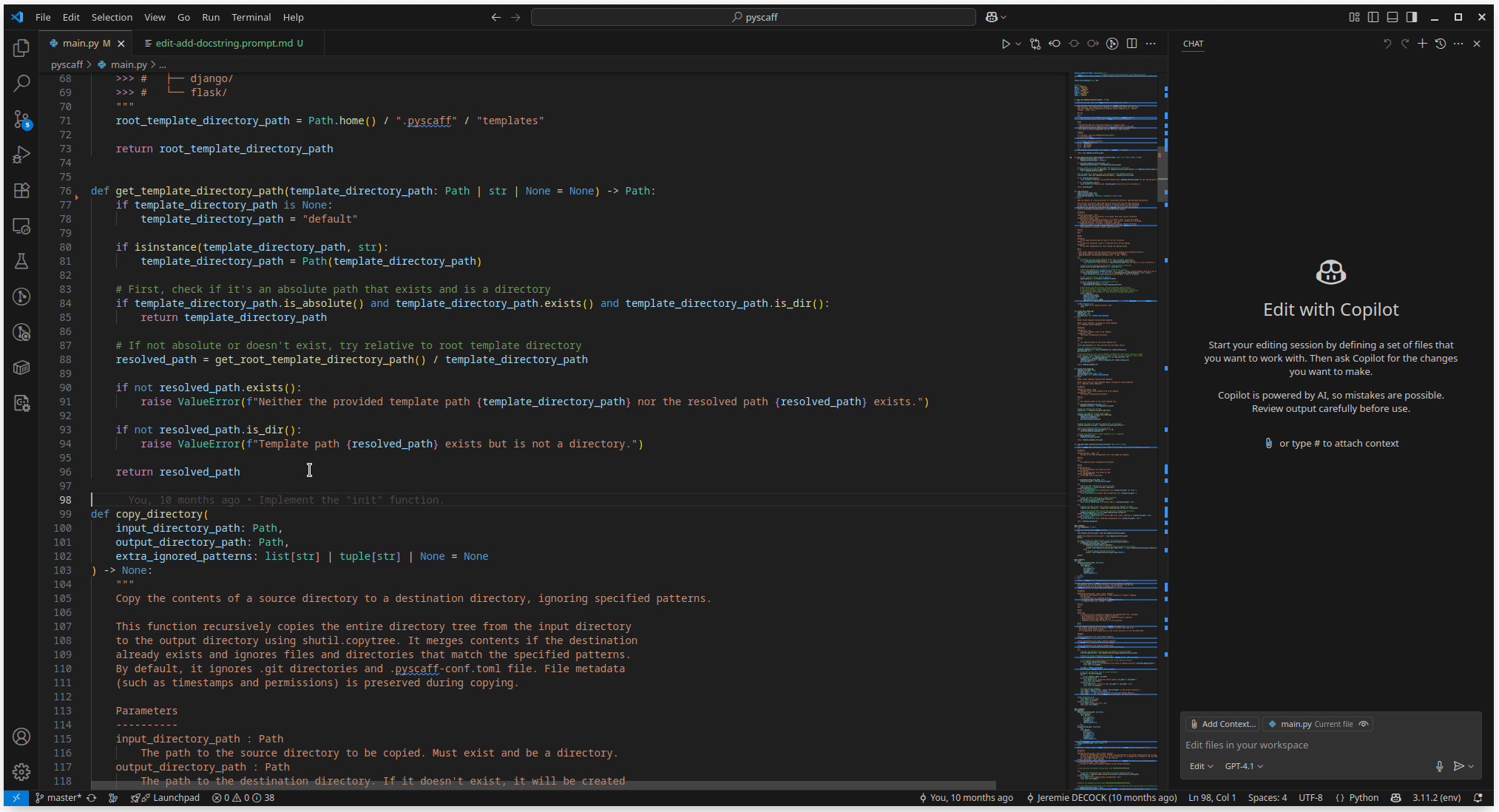Screen dimensions: 1499x812
Task: Open Run and Debug view
Action: tap(21, 155)
